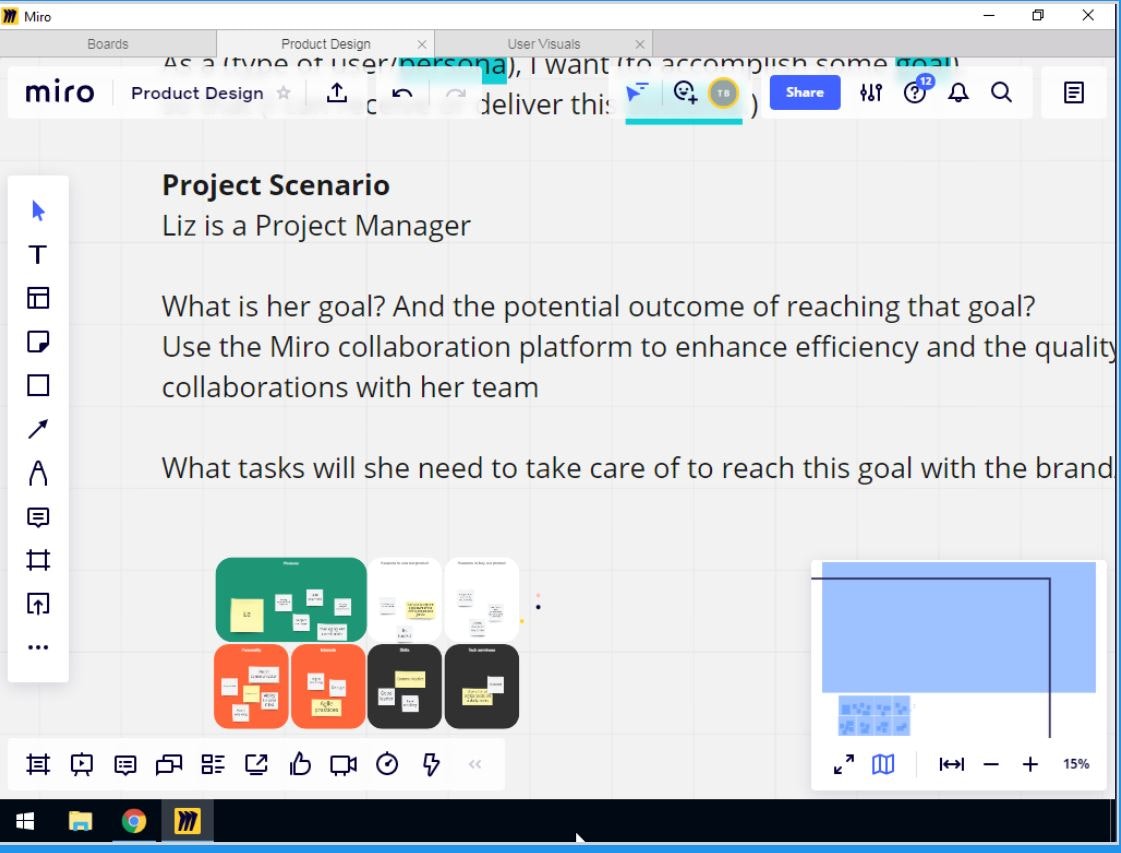
Task: Click "Liz is a Project Manager" text
Action: (316, 226)
